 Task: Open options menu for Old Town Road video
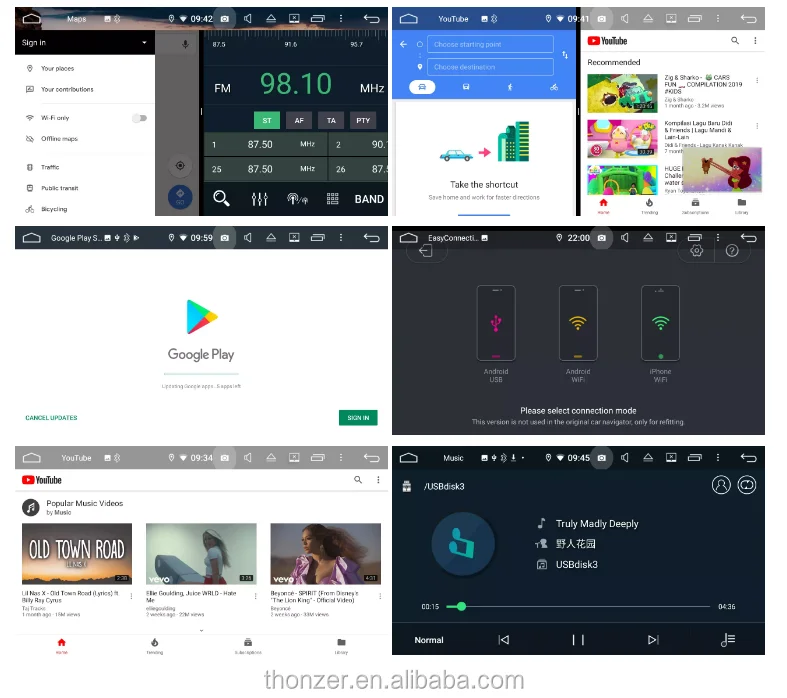[x=130, y=597]
